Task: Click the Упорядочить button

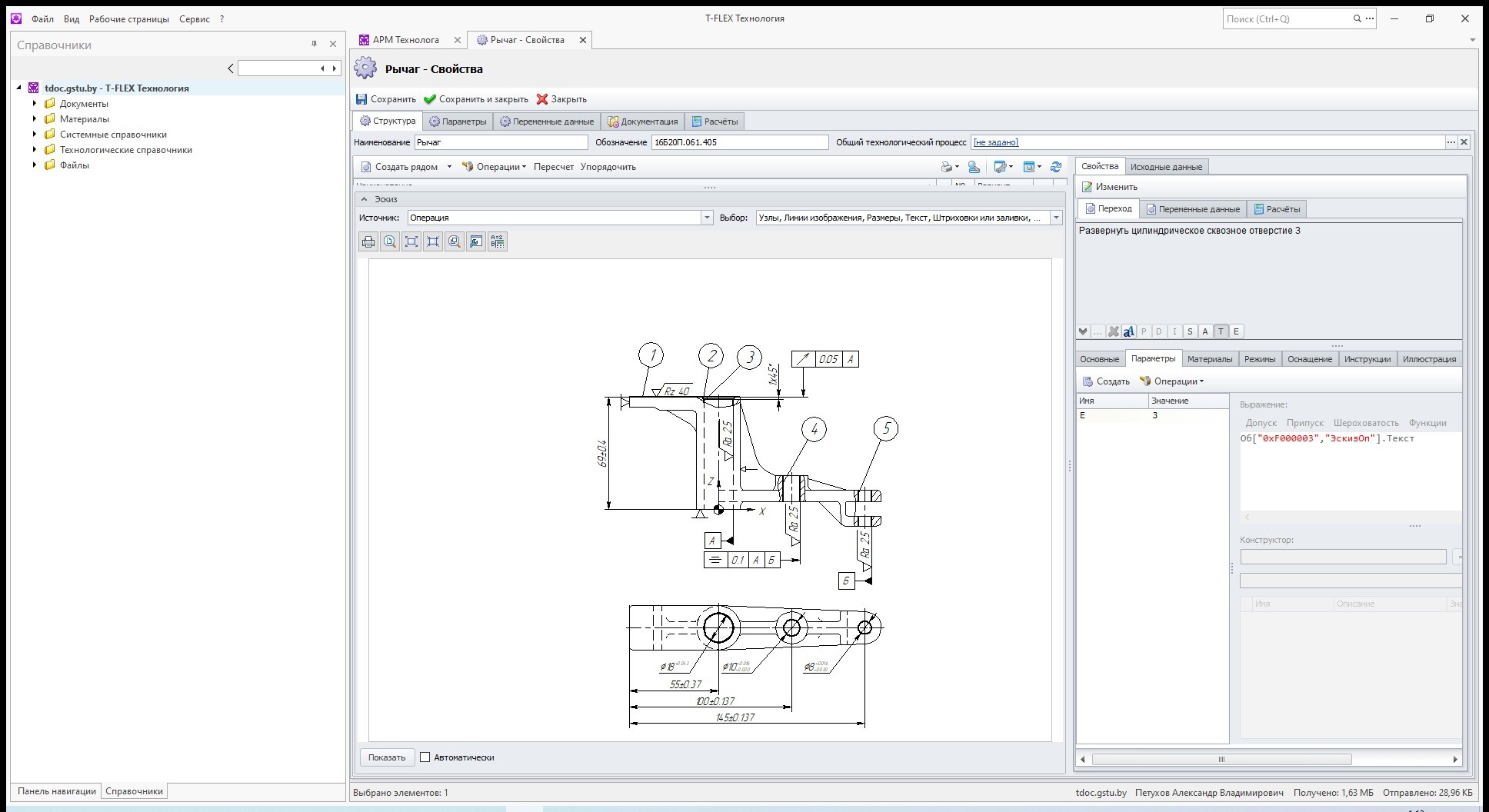Action: [608, 167]
